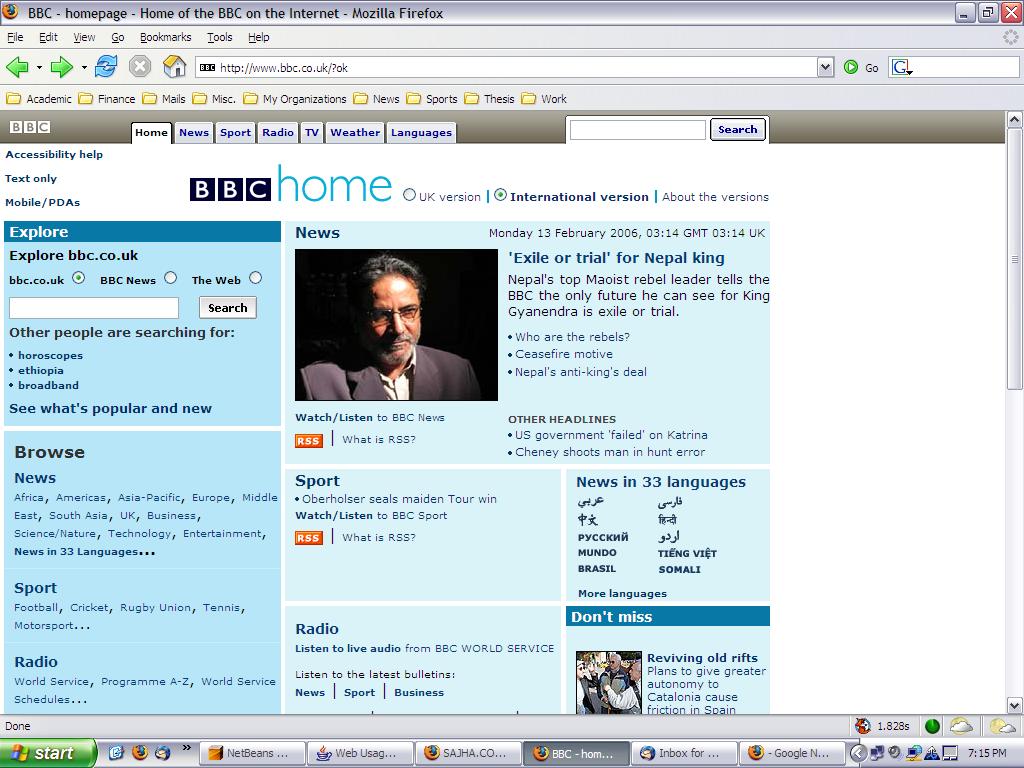Click the Reload page icon
The height and width of the screenshot is (768, 1024).
click(106, 67)
